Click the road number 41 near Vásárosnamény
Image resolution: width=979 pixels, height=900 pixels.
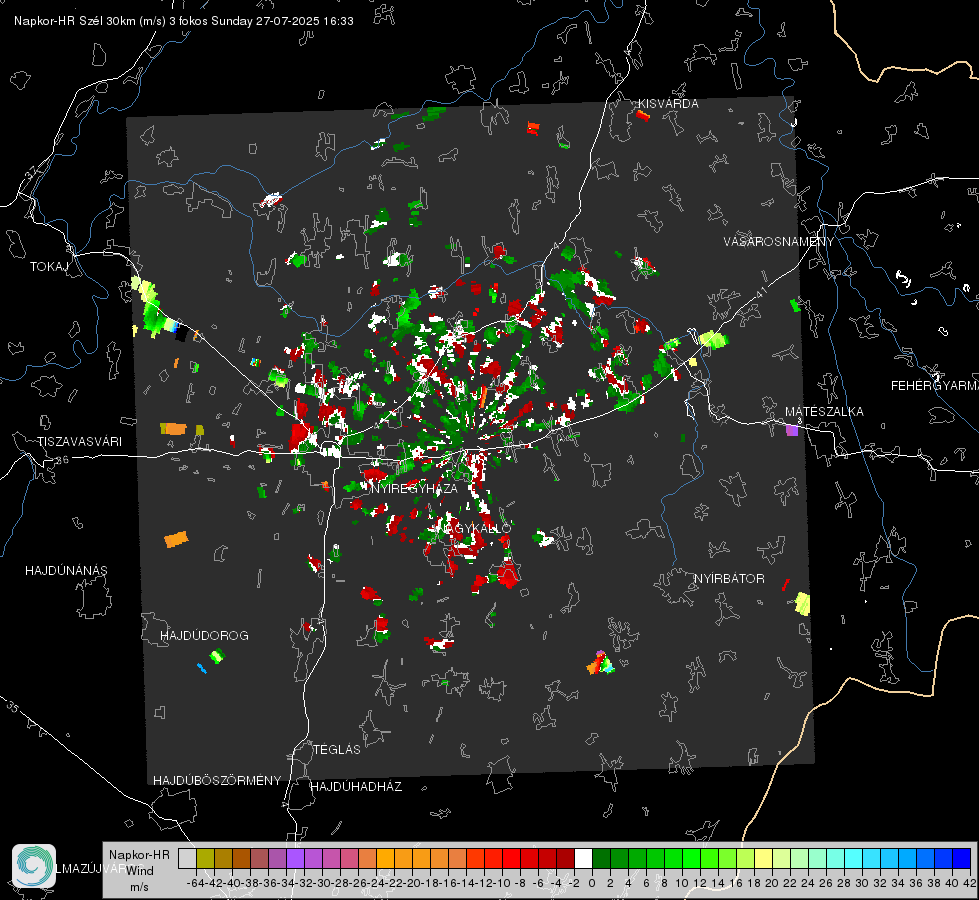[x=760, y=292]
